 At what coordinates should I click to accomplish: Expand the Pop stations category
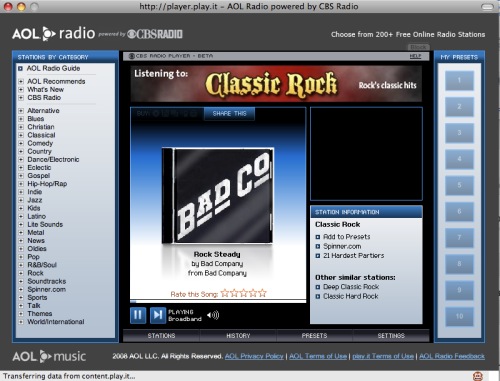point(21,257)
